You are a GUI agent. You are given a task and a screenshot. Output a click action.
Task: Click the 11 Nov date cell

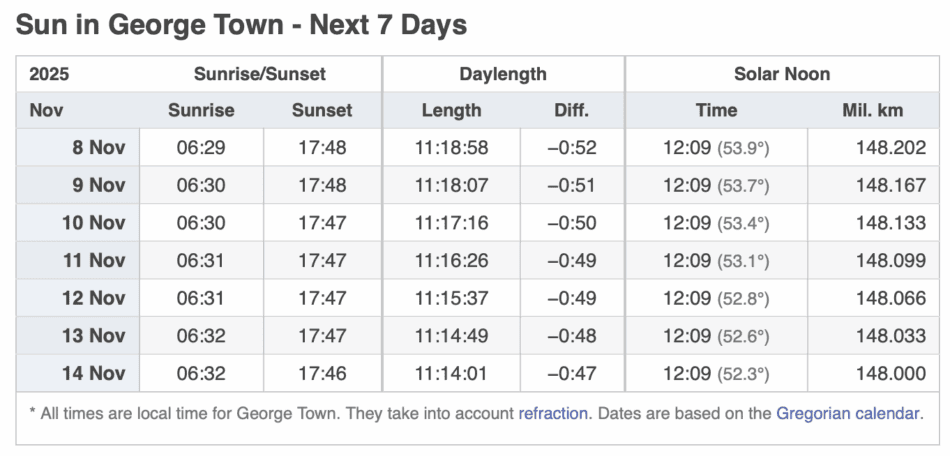click(94, 261)
